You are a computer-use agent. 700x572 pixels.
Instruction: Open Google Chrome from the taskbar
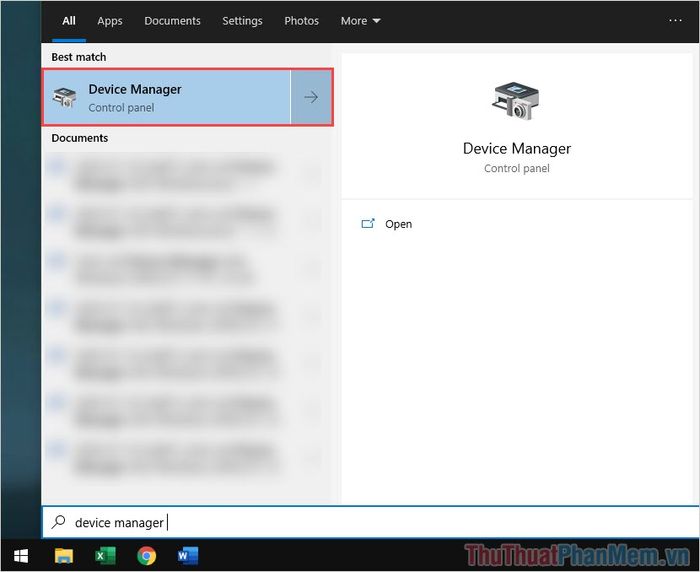pos(147,555)
